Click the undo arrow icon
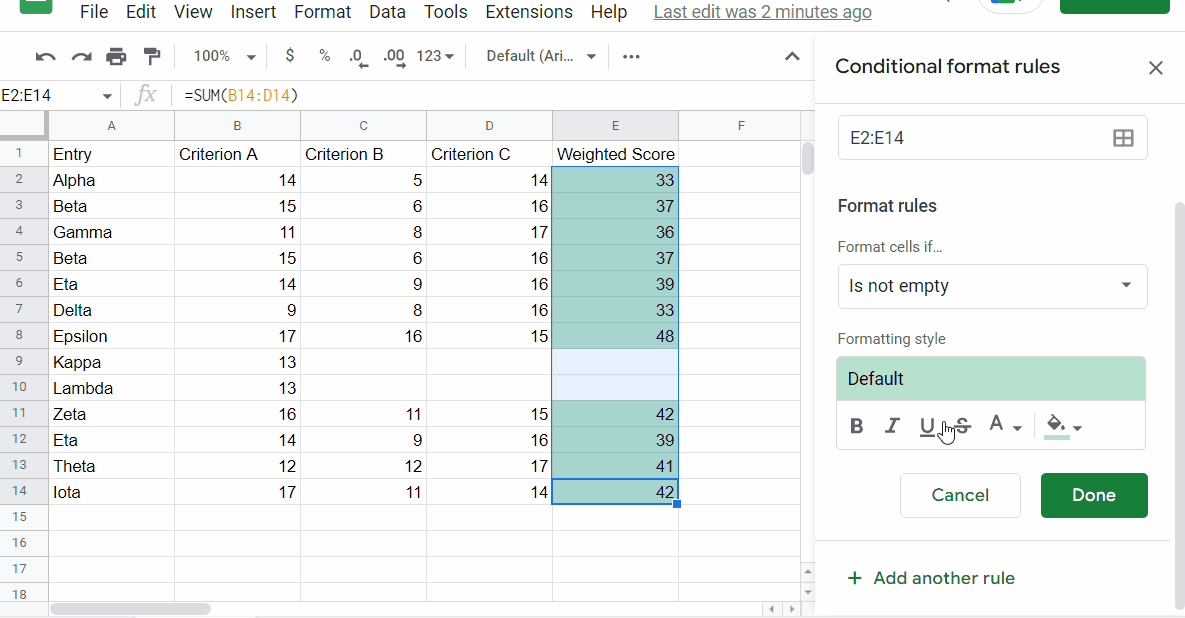The width and height of the screenshot is (1185, 618). [x=45, y=57]
